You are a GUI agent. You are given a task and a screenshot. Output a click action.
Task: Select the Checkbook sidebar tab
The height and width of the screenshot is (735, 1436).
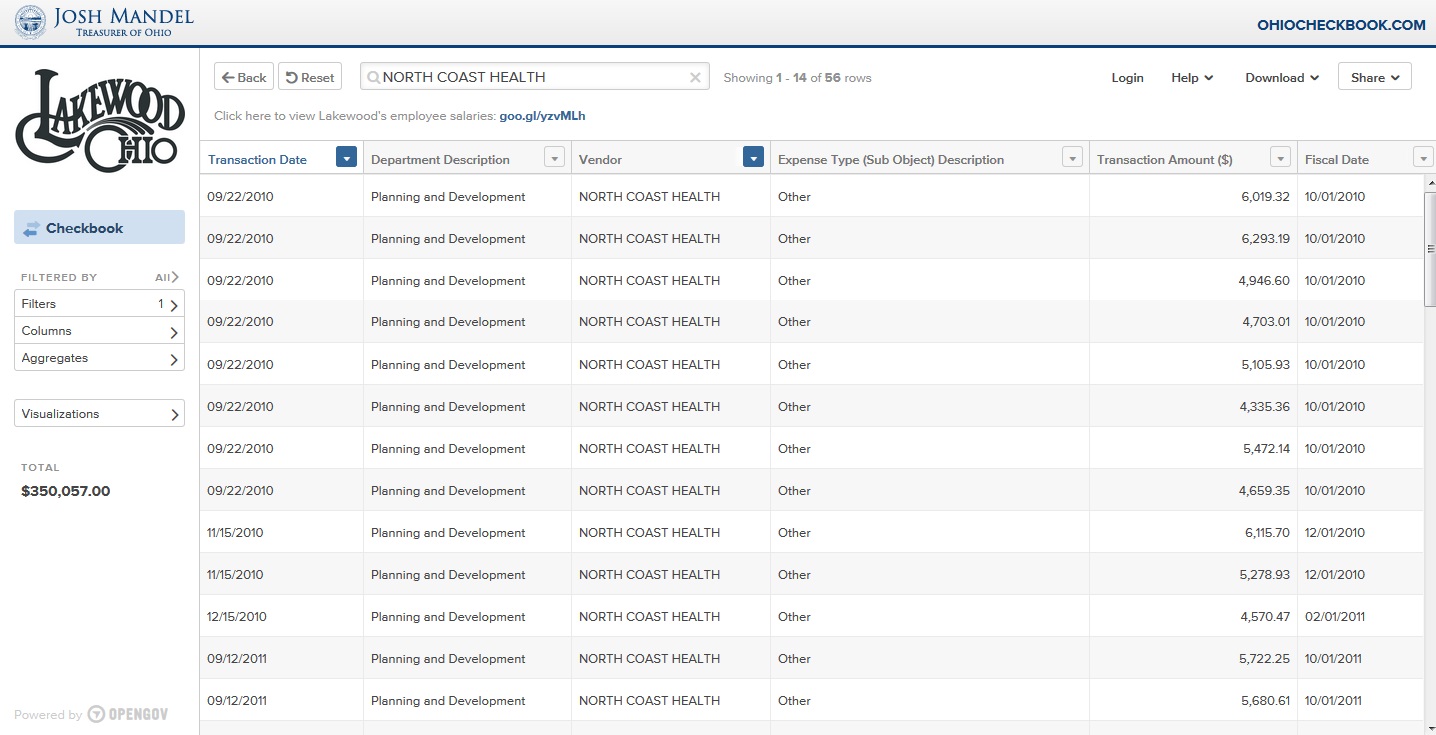pos(99,228)
